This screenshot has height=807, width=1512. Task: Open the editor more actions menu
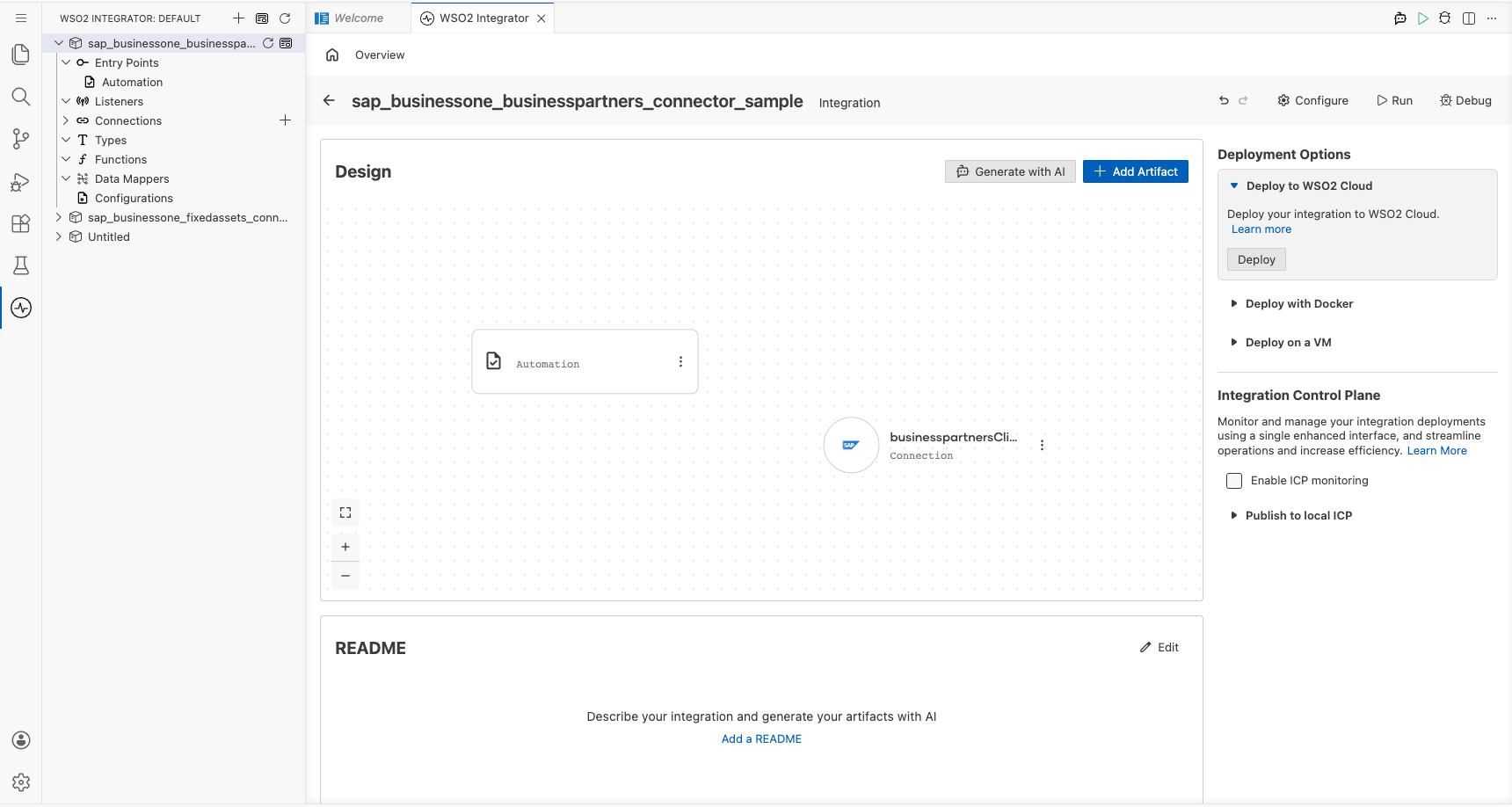pyautogui.click(x=1492, y=18)
